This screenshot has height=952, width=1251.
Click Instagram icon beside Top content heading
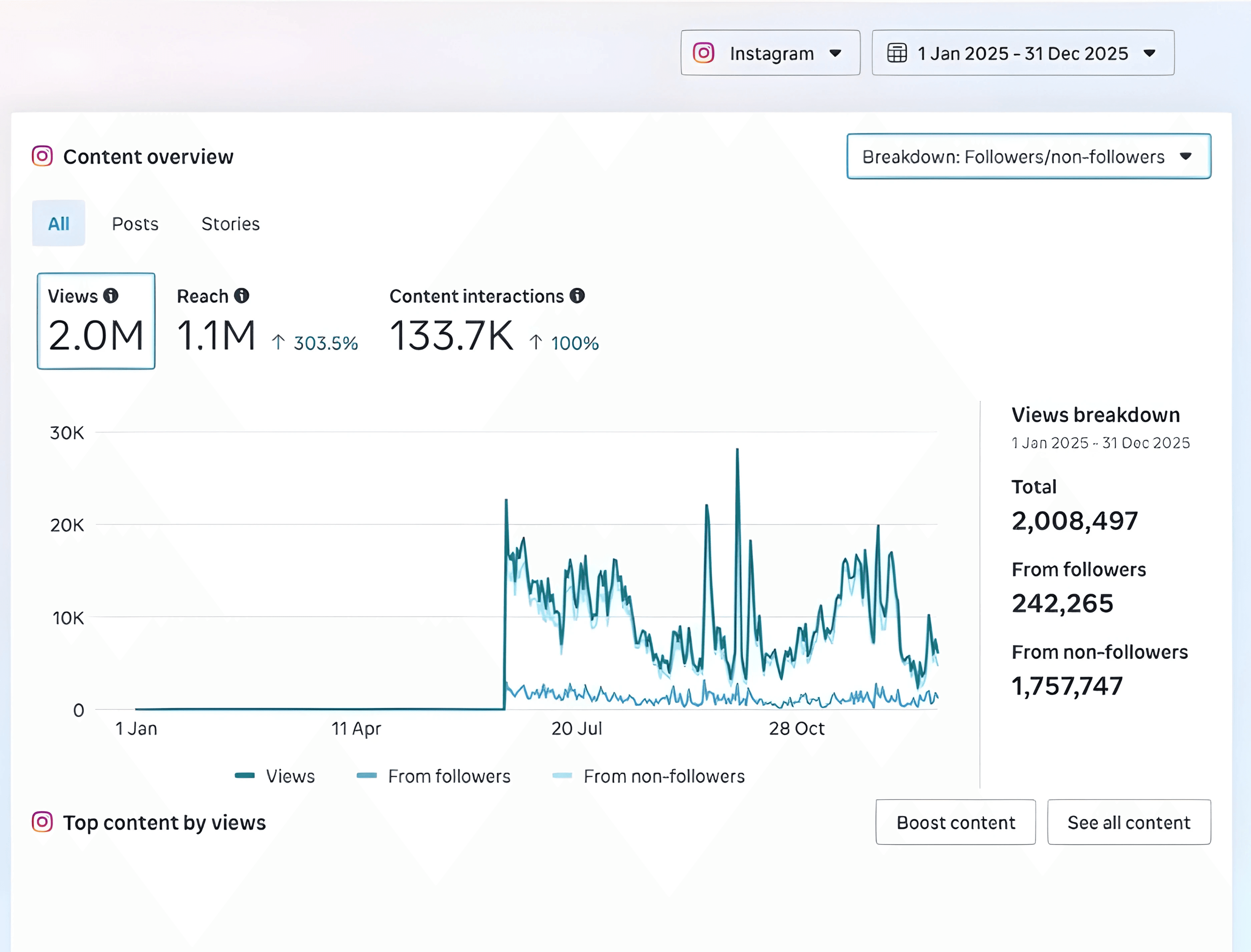pyautogui.click(x=42, y=822)
